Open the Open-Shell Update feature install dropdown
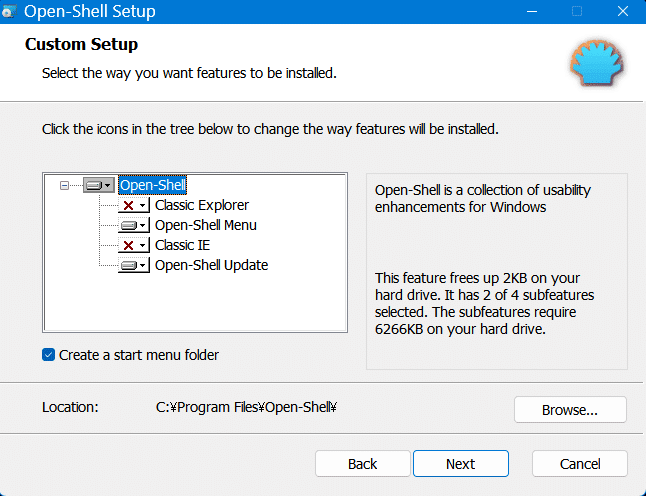Image resolution: width=646 pixels, height=496 pixels. [133, 265]
